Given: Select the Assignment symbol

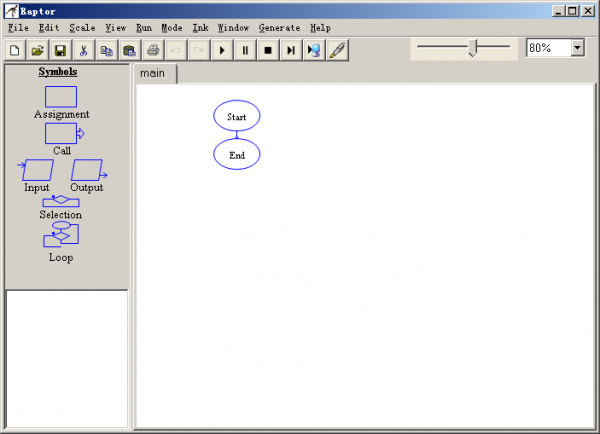Looking at the screenshot, I should point(61,97).
